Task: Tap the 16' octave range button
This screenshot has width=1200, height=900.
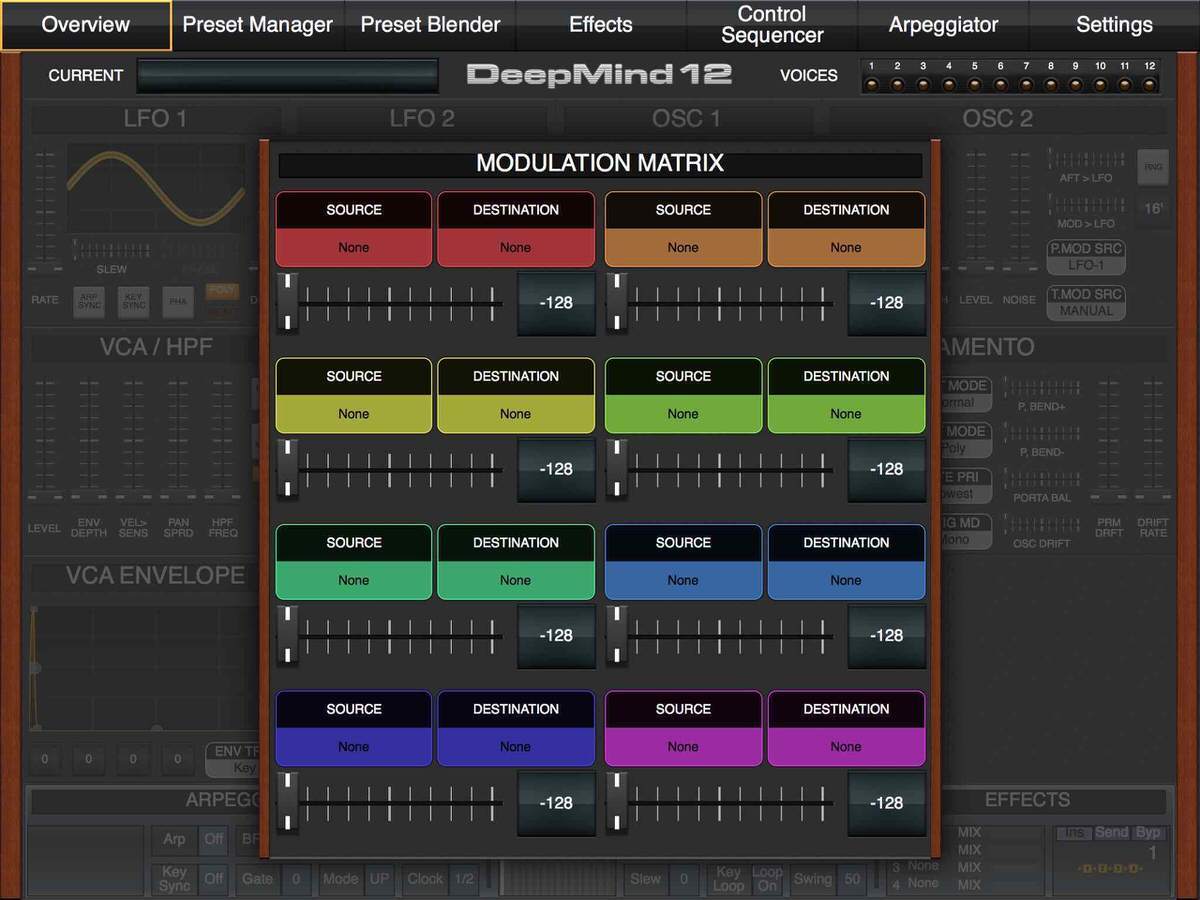Action: [1153, 209]
